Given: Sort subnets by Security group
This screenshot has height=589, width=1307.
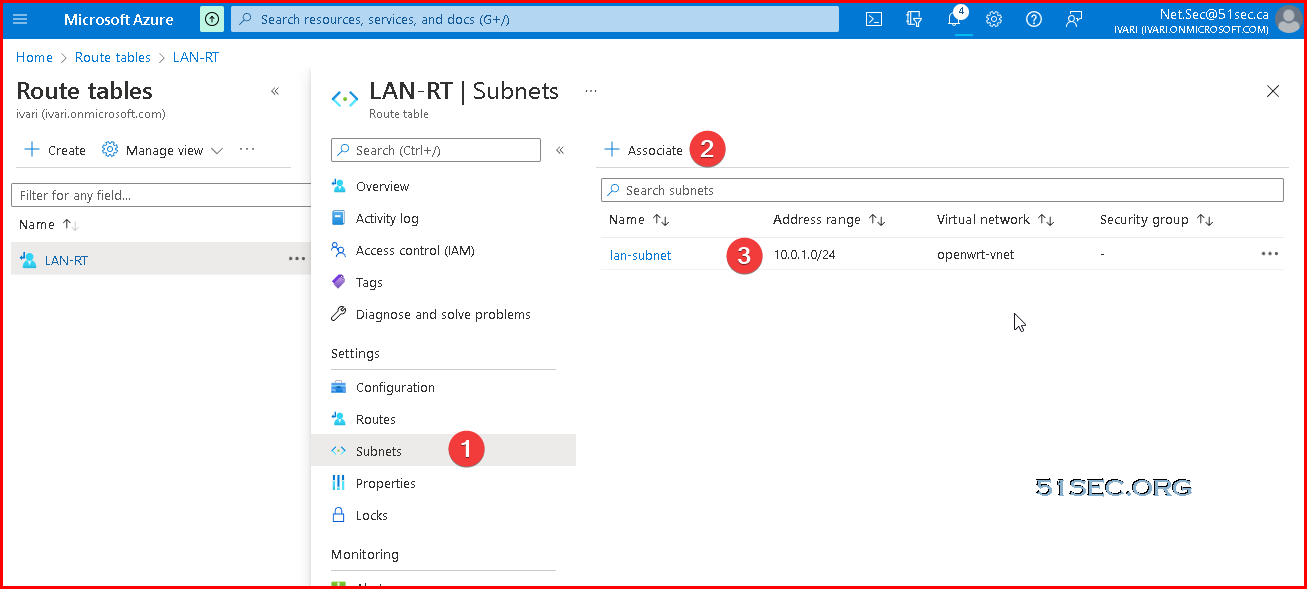Looking at the screenshot, I should pos(1156,220).
